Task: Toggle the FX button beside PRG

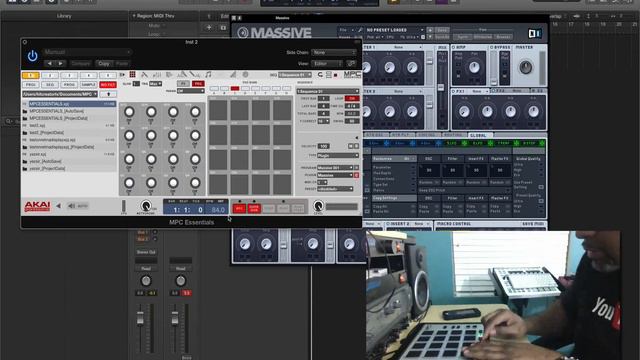Action: click(183, 83)
